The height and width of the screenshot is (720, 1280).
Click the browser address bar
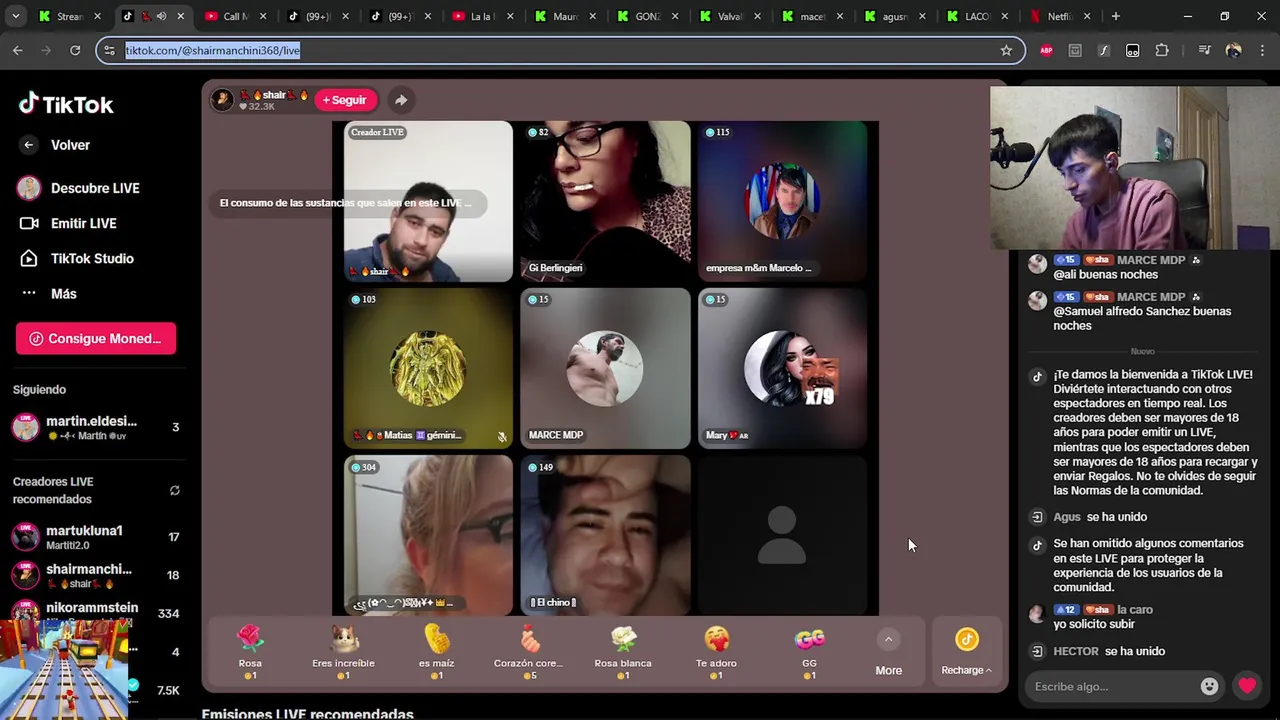tap(560, 50)
